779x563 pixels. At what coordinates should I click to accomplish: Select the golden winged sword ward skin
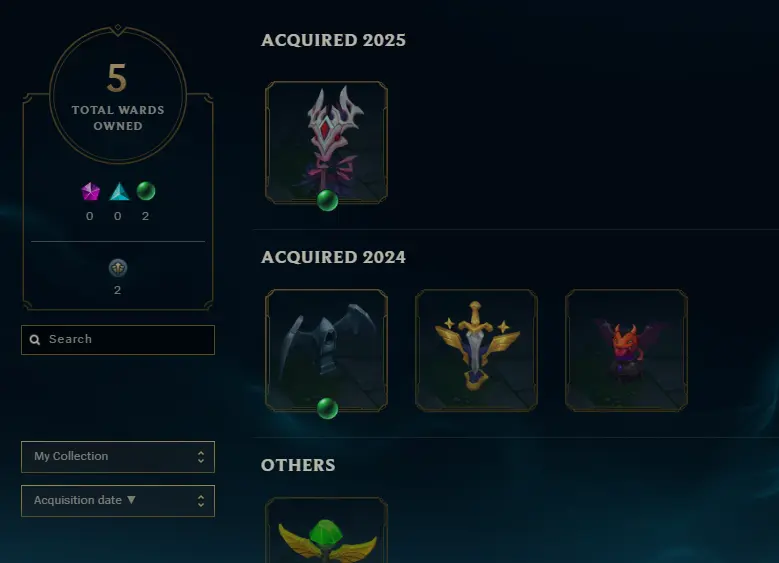coord(476,350)
